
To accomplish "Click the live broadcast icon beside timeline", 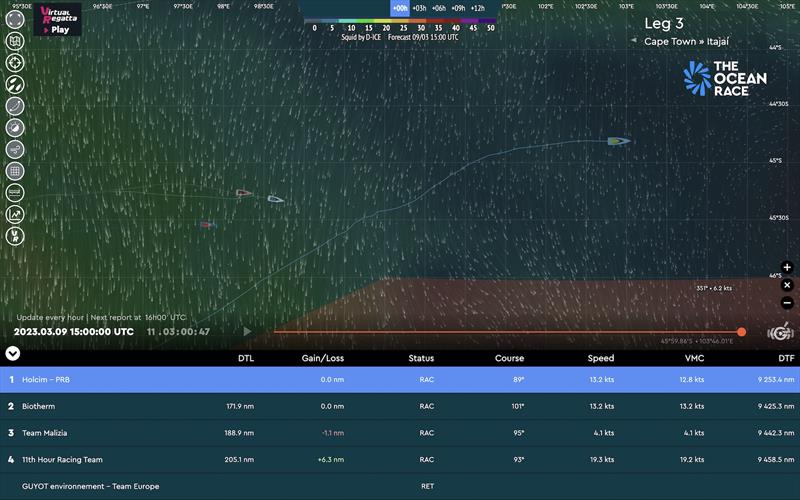I will (x=781, y=333).
